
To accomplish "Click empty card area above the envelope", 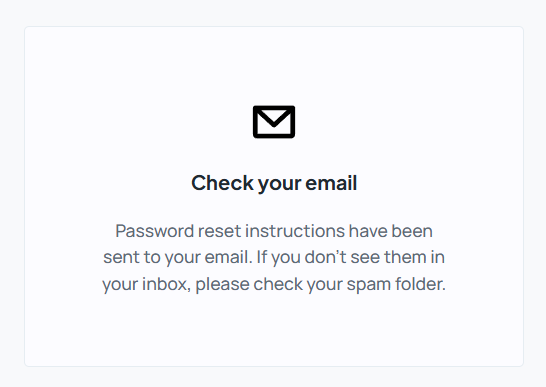I will [x=274, y=66].
